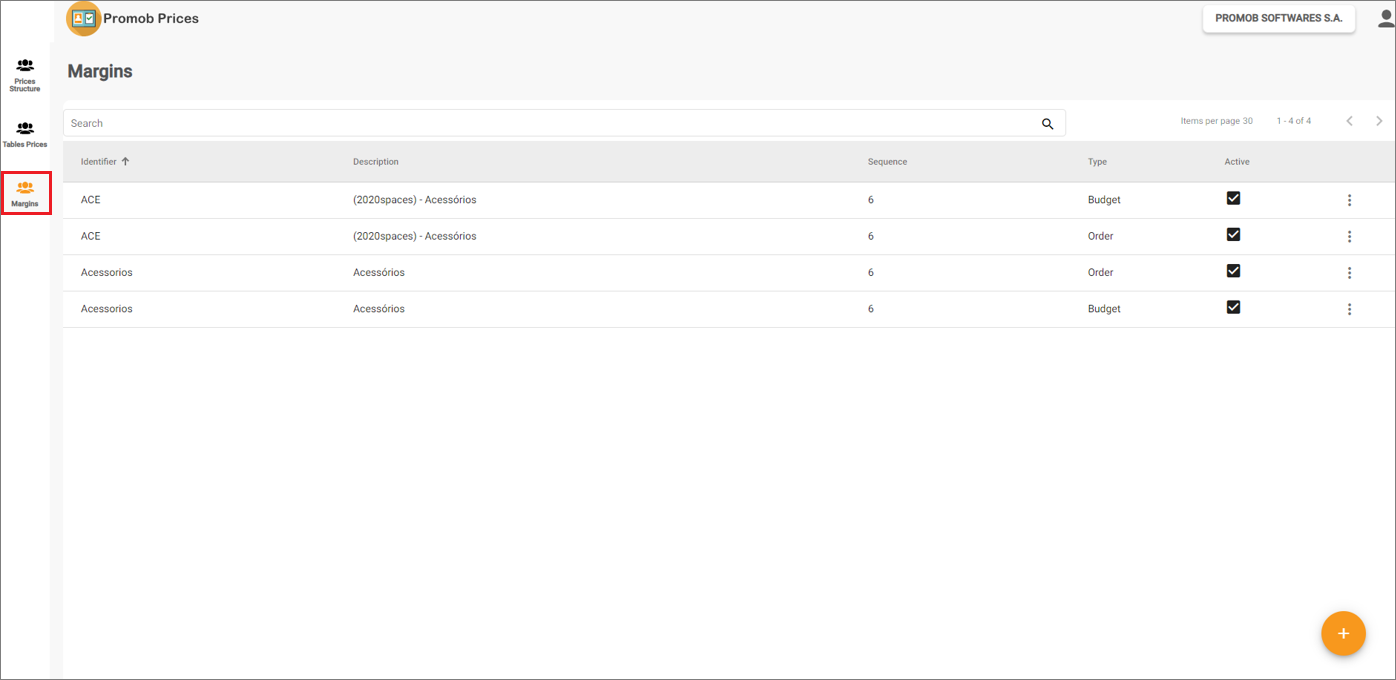The image size is (1396, 680).
Task: Add a new margin with plus button
Action: 1343,634
